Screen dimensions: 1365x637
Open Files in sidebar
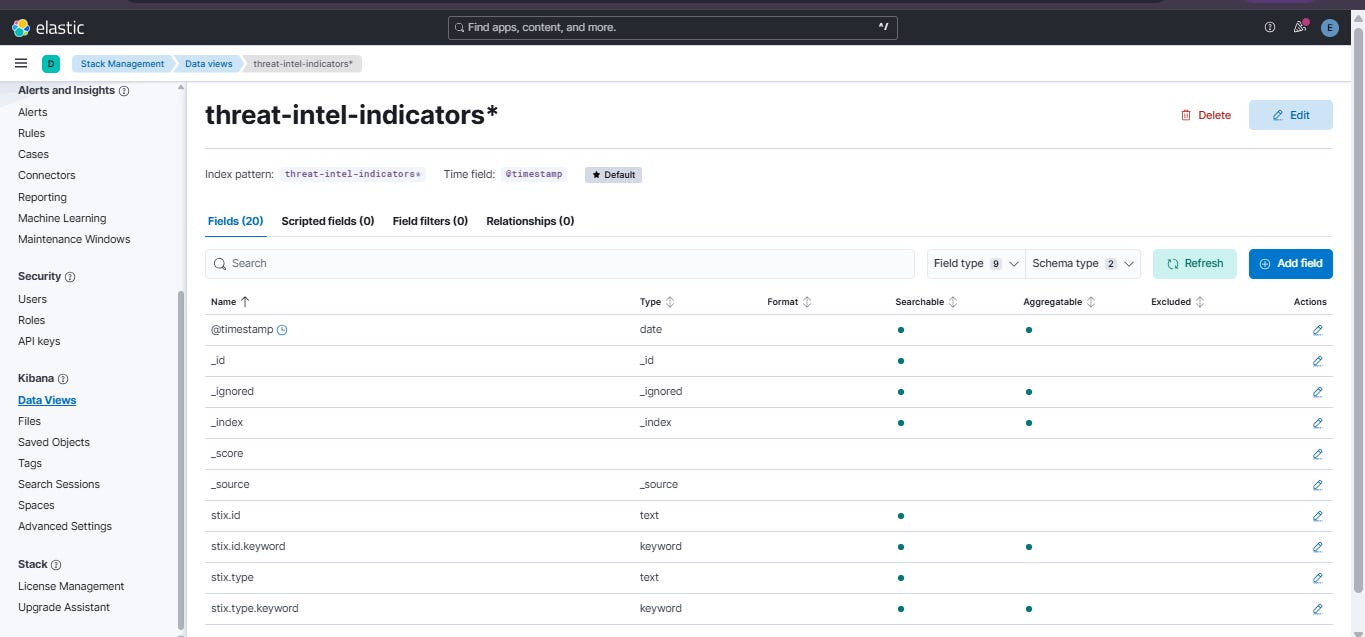click(29, 422)
